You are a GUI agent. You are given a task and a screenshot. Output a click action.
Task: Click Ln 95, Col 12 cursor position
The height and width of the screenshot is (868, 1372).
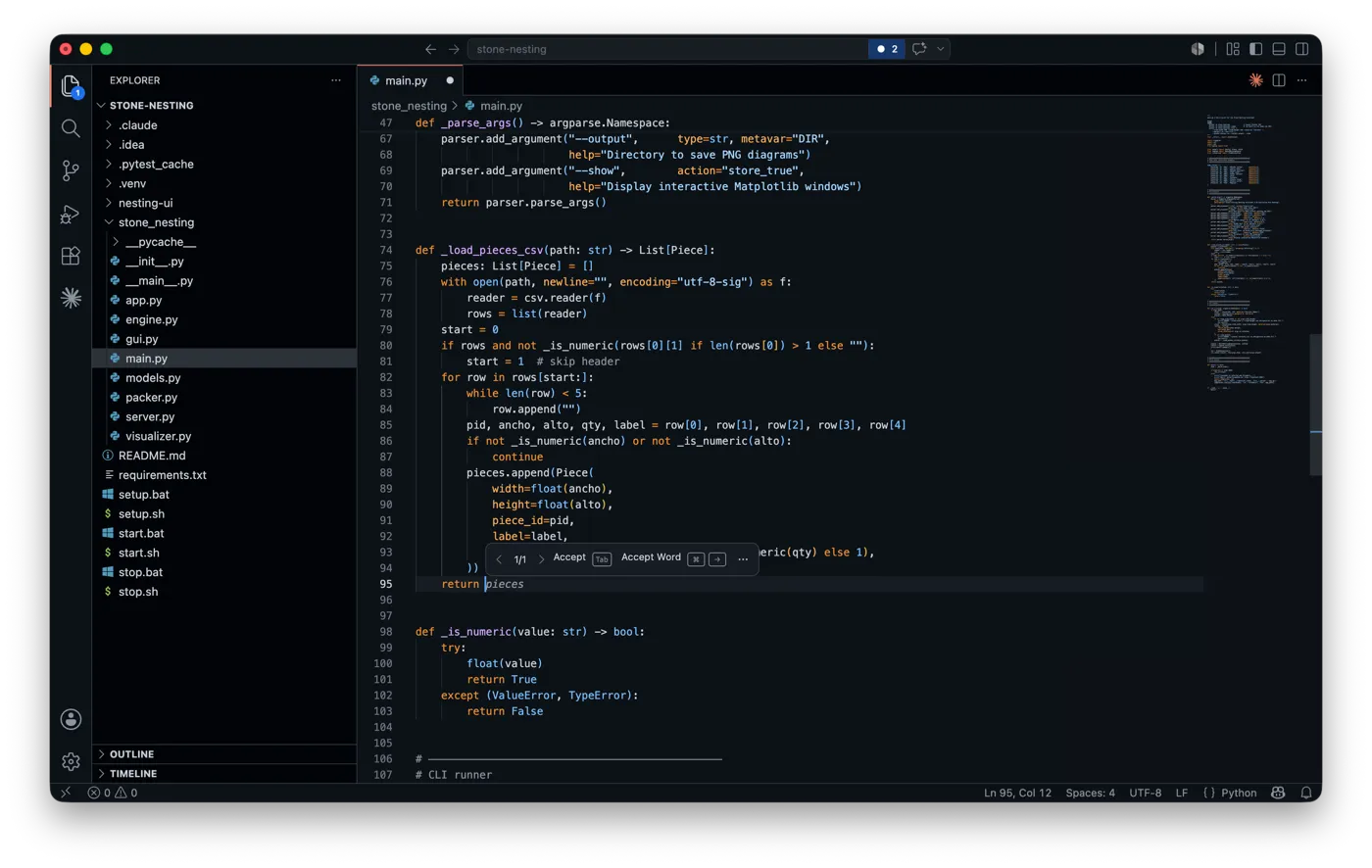point(1017,793)
